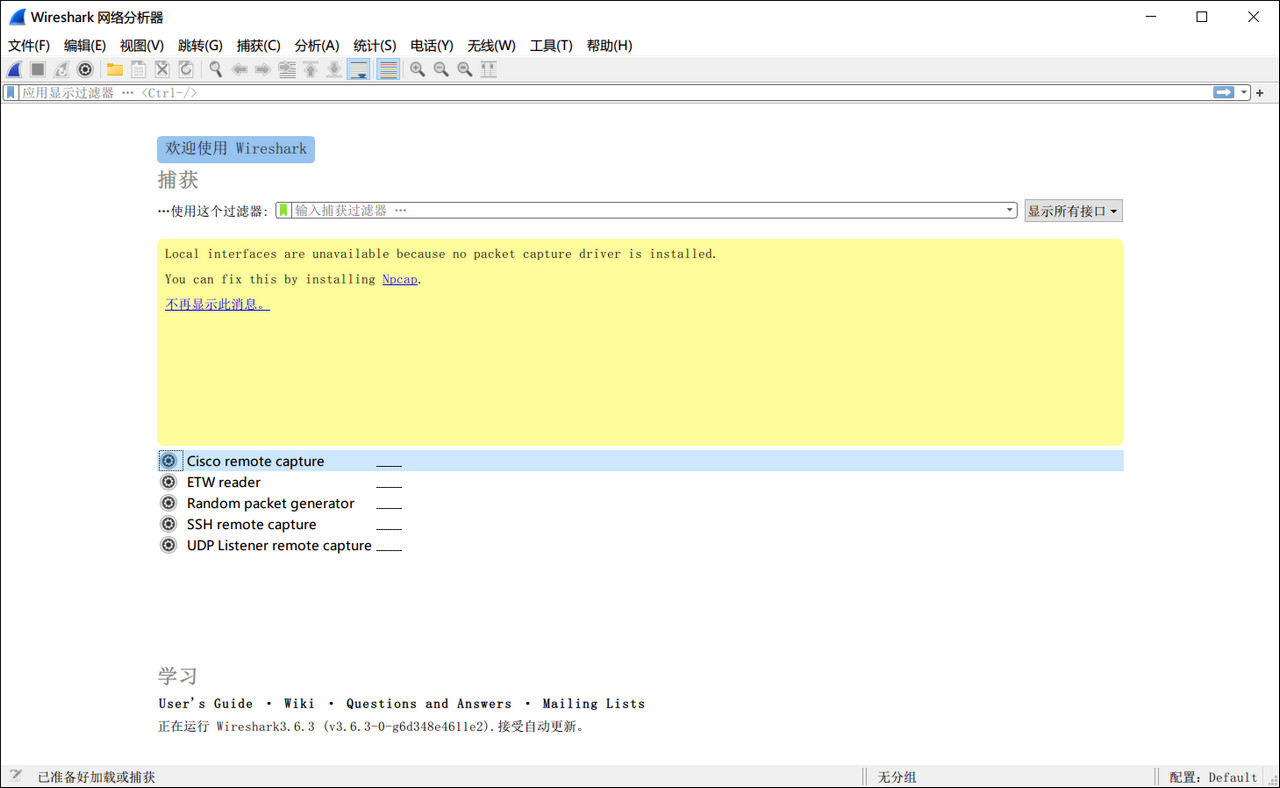Open capture filter history dropdown
This screenshot has height=788, width=1280.
click(x=1010, y=210)
